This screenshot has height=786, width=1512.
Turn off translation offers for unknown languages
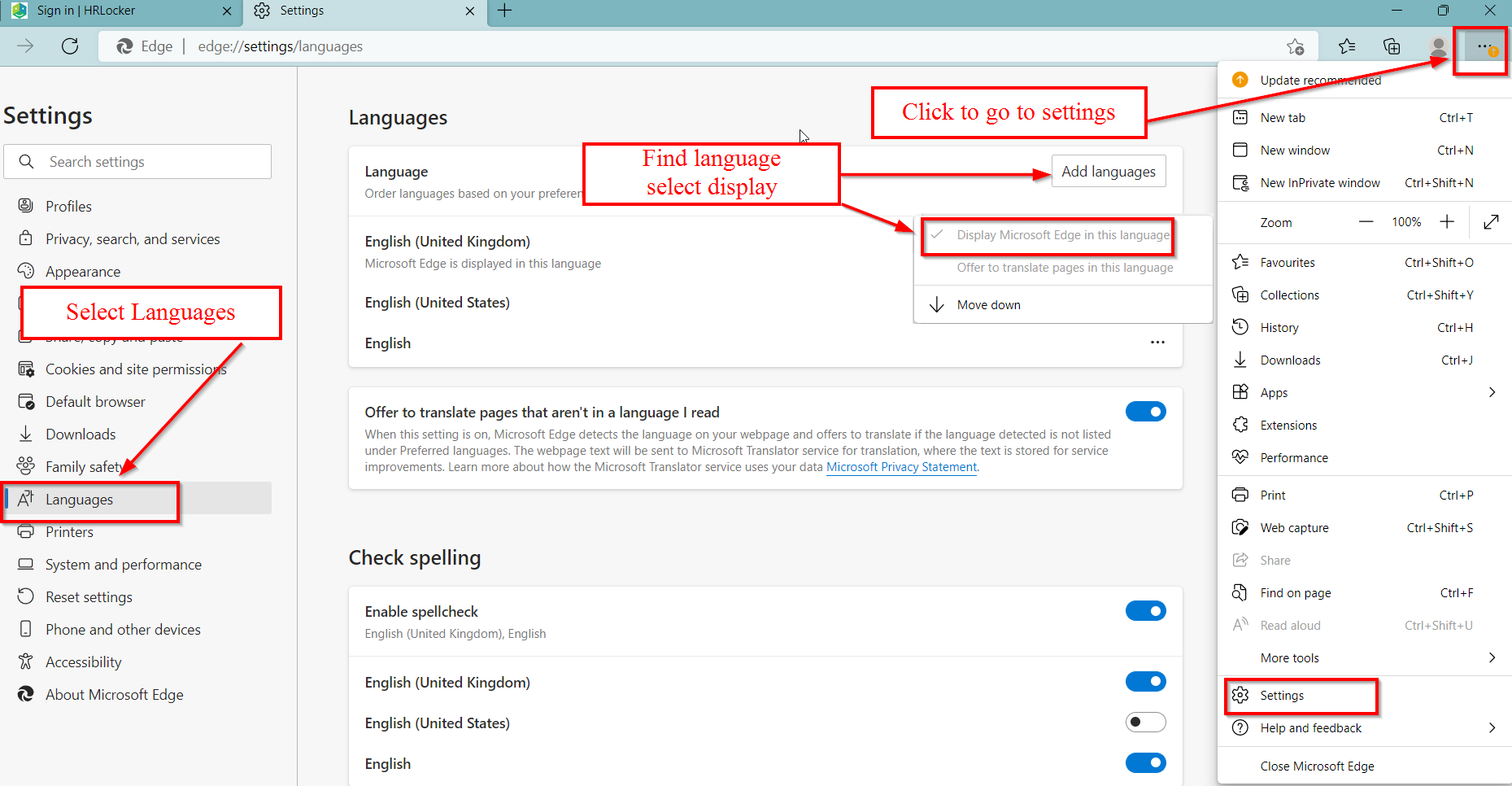click(1145, 411)
